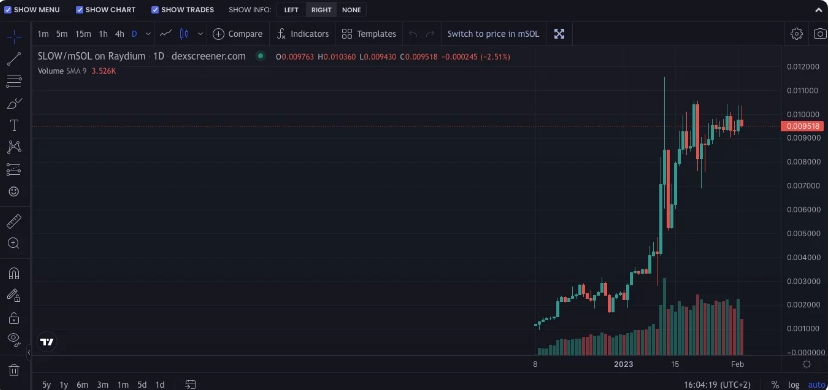Toggle percent scale mode
The image size is (829, 390).
point(775,385)
